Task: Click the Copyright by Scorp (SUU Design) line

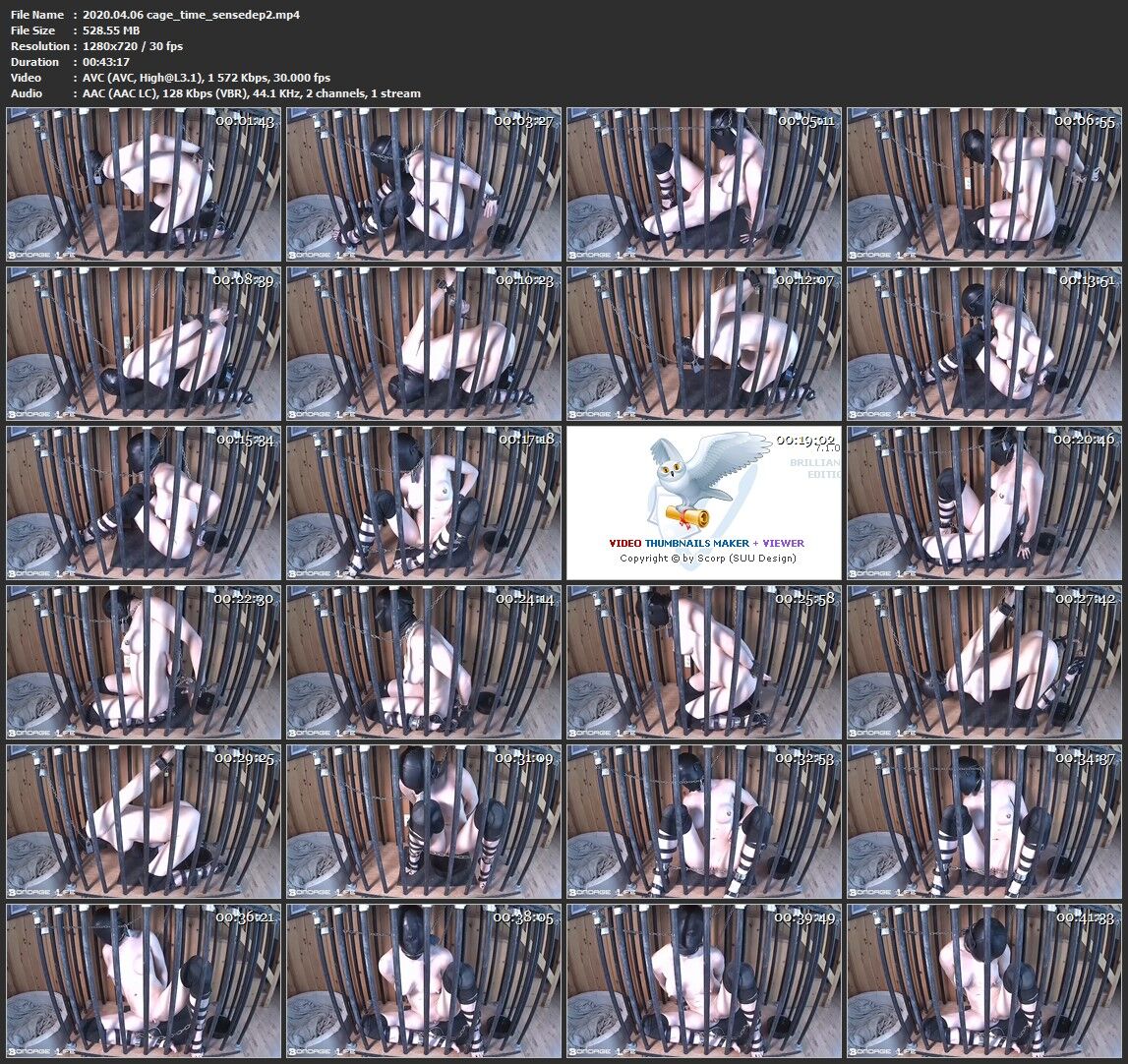Action: click(707, 559)
